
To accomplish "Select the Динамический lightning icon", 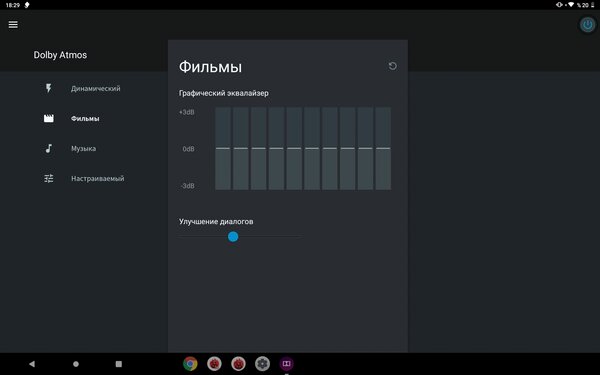I will [x=49, y=88].
